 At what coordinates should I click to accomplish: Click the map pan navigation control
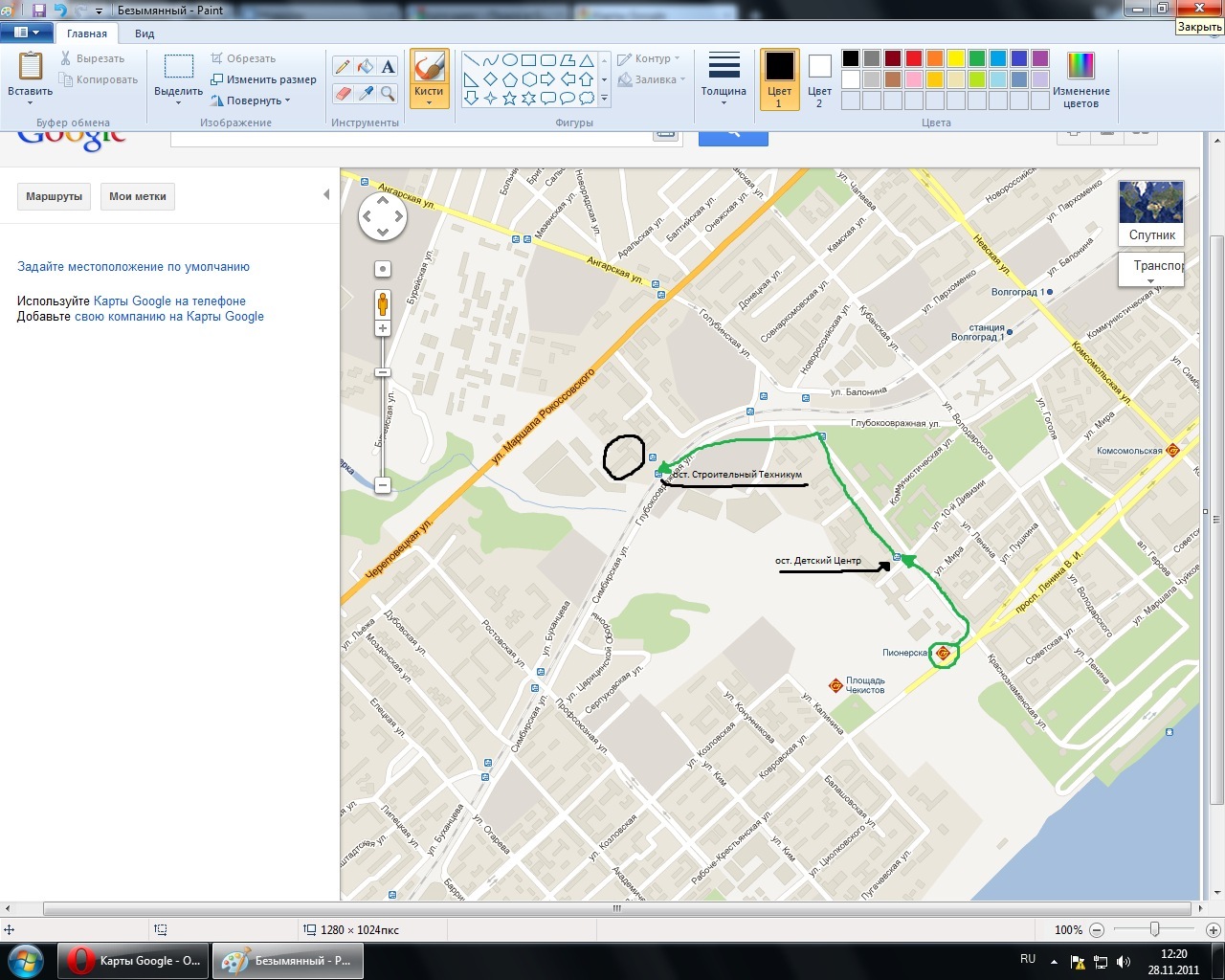tap(383, 217)
